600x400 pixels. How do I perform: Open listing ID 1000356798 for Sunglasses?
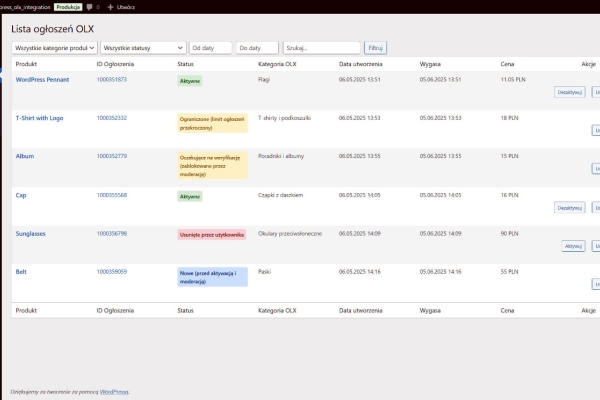112,233
